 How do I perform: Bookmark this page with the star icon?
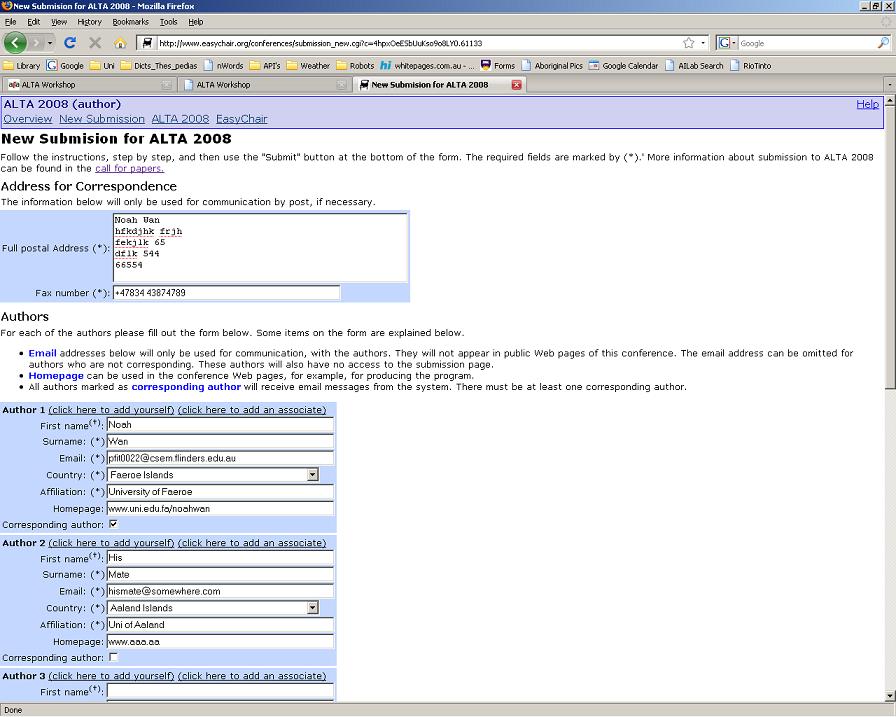coord(689,43)
